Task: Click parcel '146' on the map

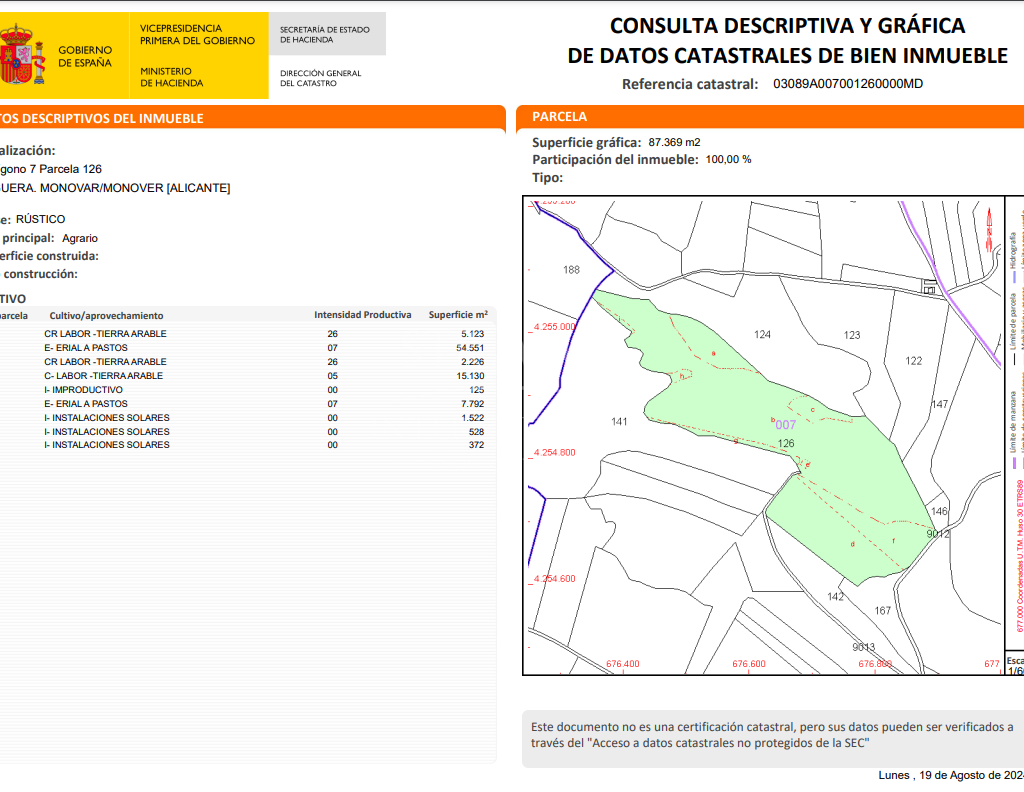Action: 939,511
